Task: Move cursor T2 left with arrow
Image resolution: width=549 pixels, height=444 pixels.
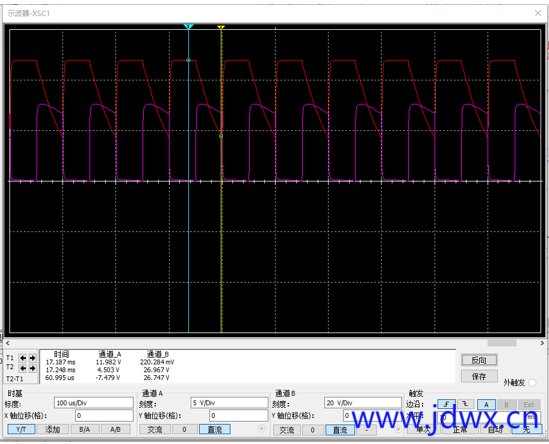Action: (23, 368)
